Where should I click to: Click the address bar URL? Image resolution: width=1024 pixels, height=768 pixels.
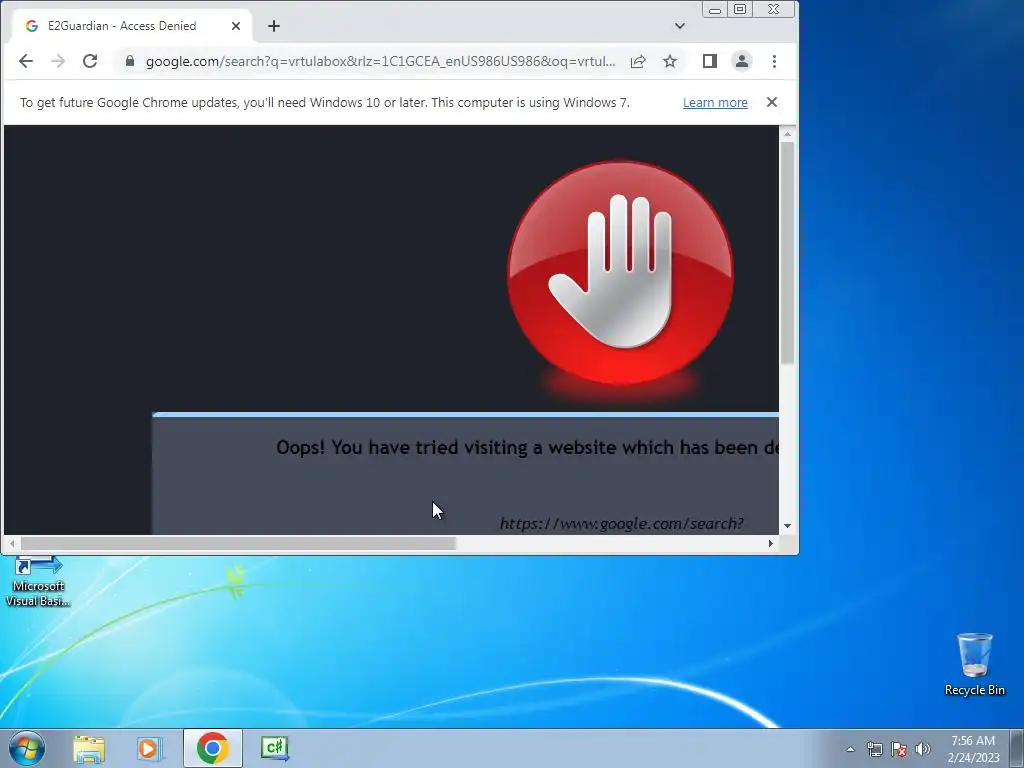point(381,61)
